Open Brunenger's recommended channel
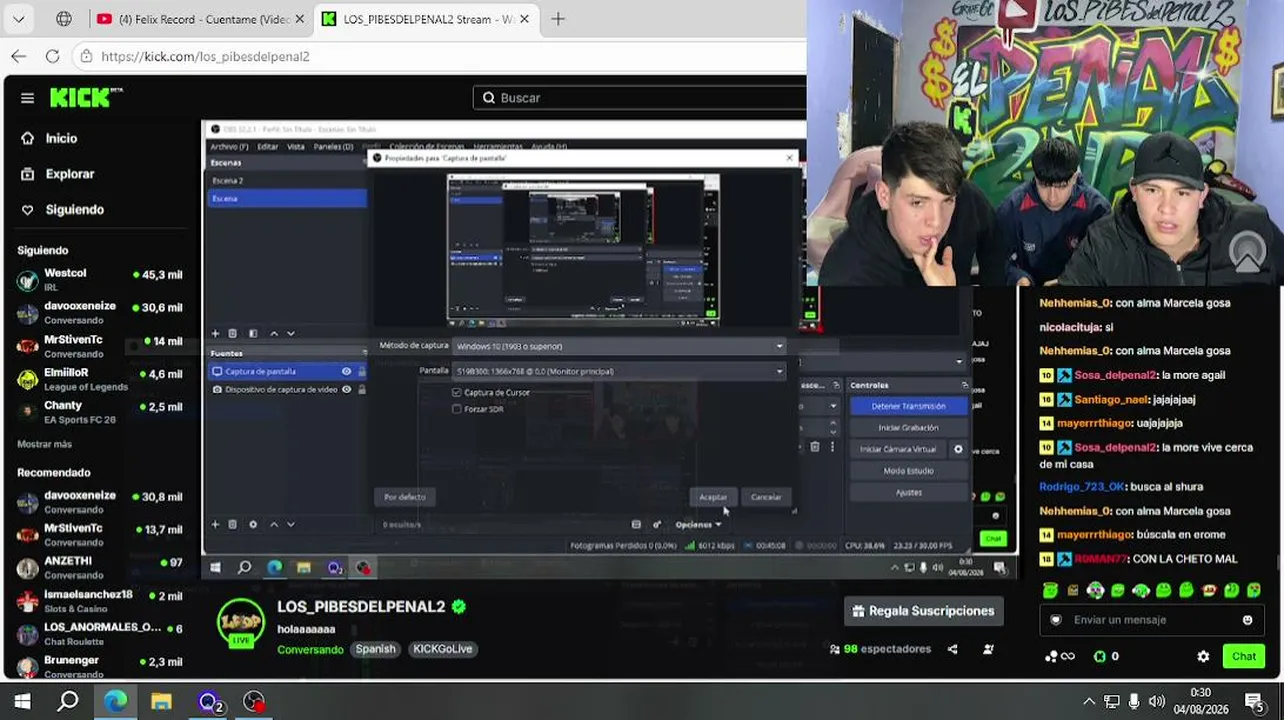Image resolution: width=1284 pixels, height=720 pixels. [100, 667]
